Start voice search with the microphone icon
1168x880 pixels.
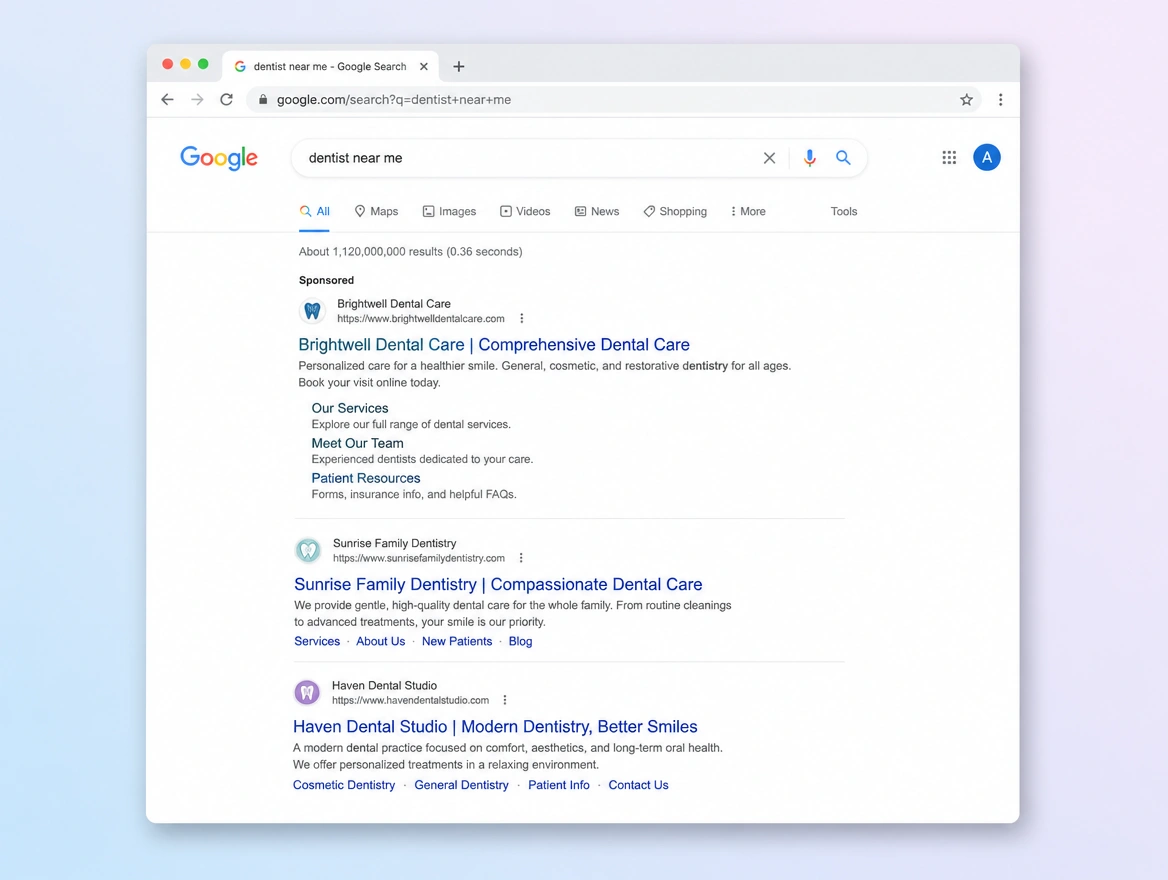point(810,158)
